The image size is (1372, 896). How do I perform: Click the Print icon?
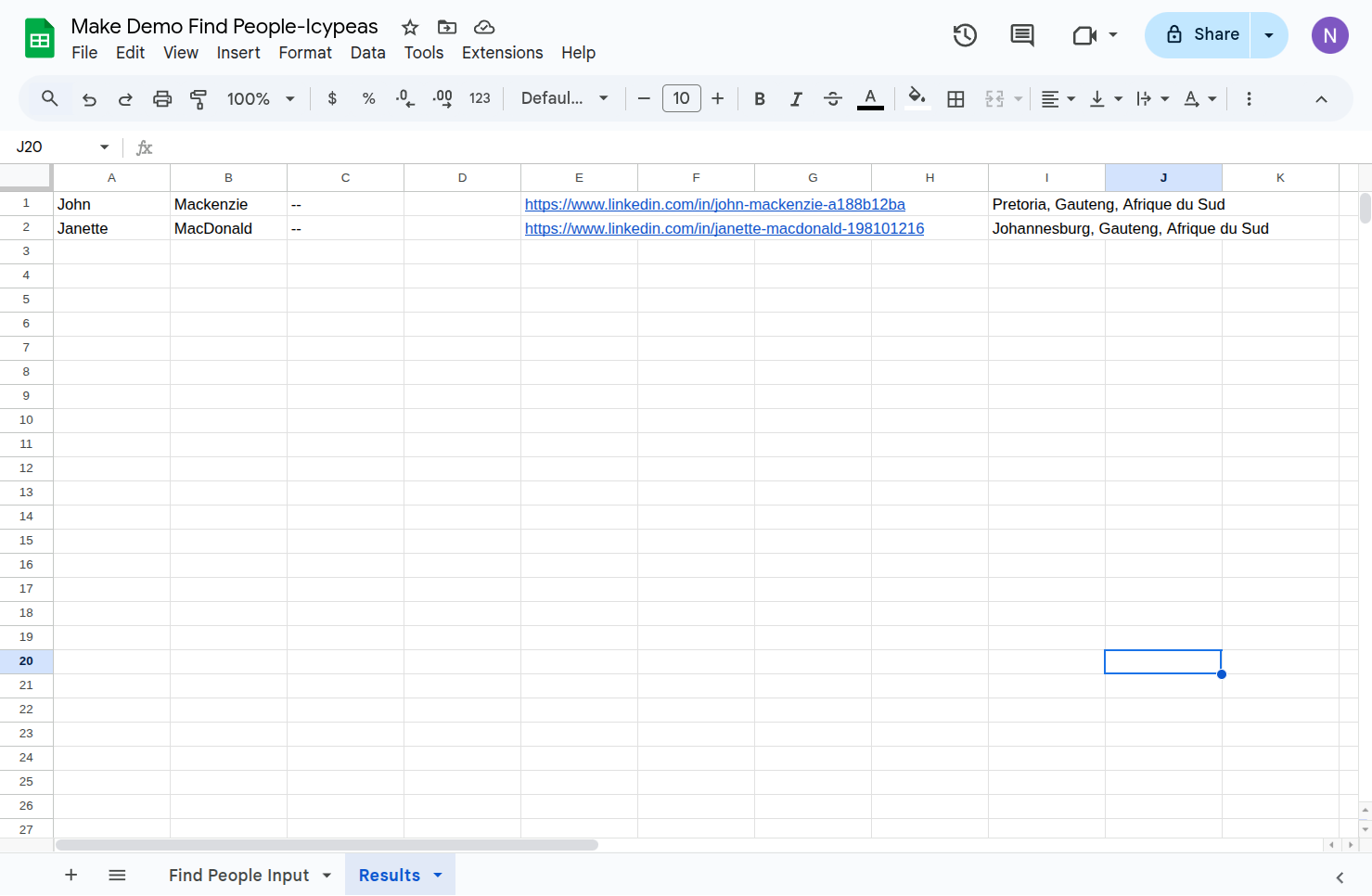click(x=162, y=99)
